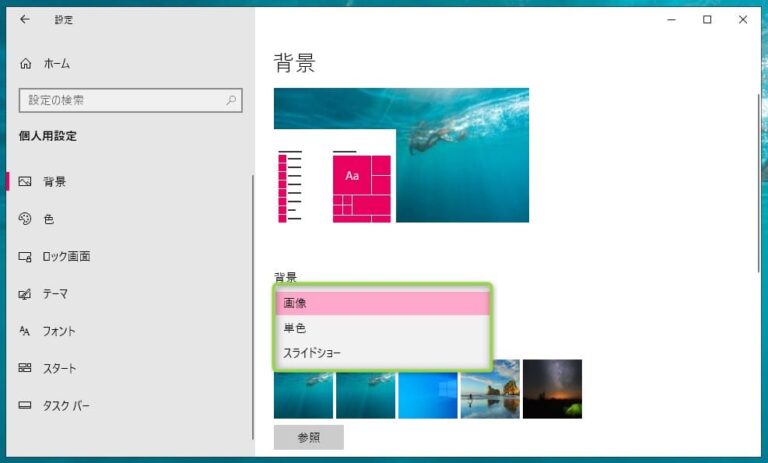The image size is (768, 463).
Task: Select the テーマ brush icon
Action: point(25,294)
